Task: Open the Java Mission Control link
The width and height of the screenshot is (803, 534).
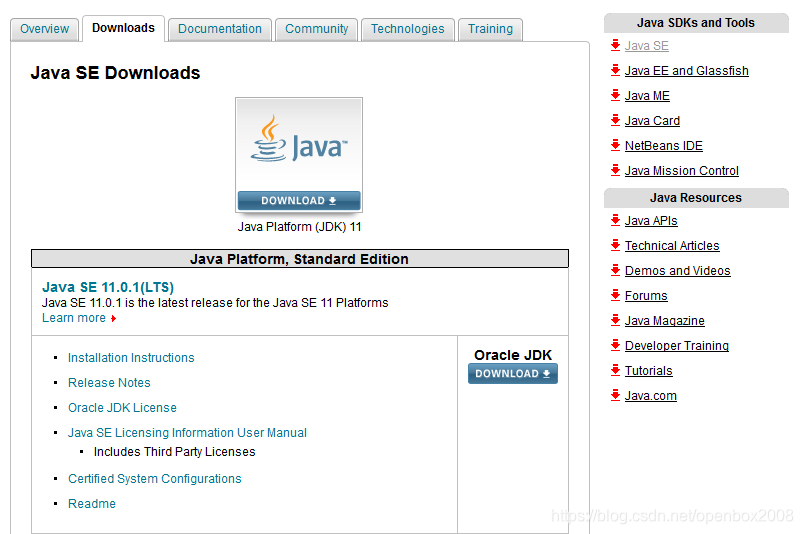Action: tap(682, 171)
